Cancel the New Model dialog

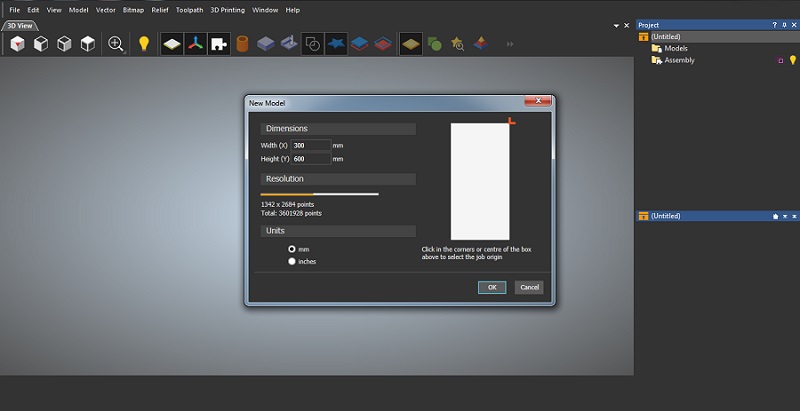[x=529, y=287]
